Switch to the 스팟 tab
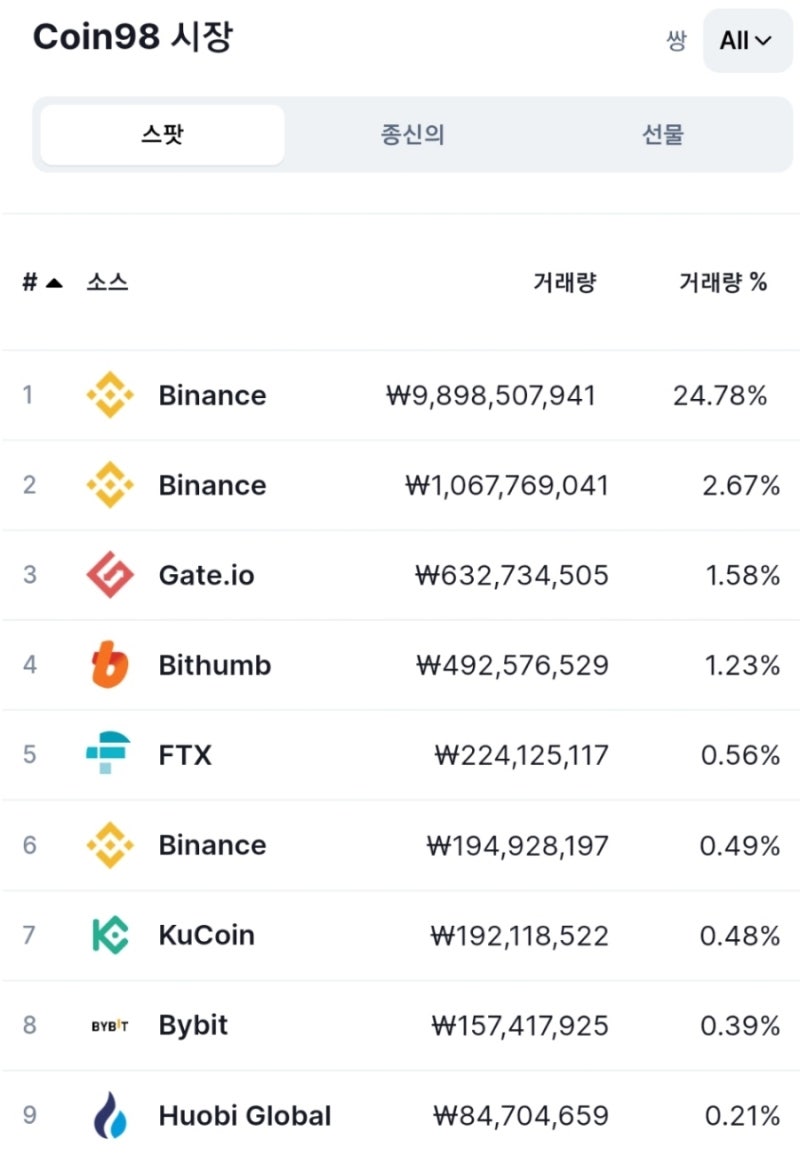Screen dimensions: 800x1156 point(162,135)
